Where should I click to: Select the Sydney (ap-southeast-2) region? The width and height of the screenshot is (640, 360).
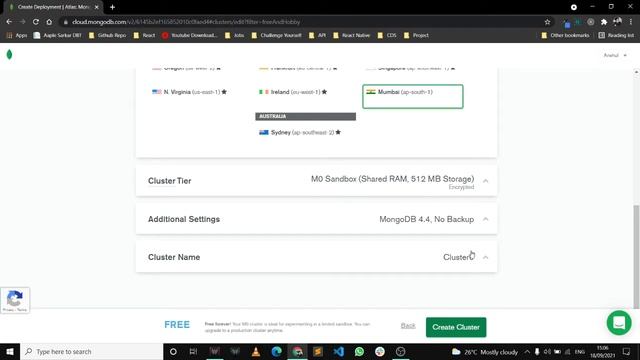300,132
